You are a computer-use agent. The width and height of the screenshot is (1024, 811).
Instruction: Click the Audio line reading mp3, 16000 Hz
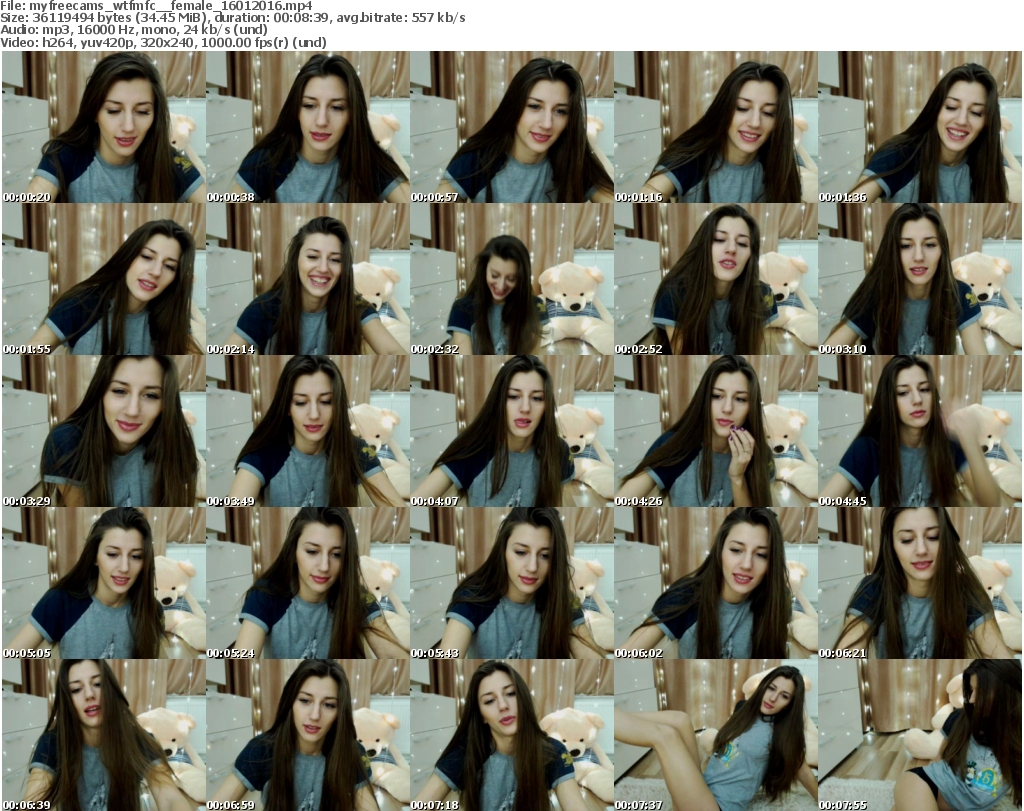[x=135, y=29]
